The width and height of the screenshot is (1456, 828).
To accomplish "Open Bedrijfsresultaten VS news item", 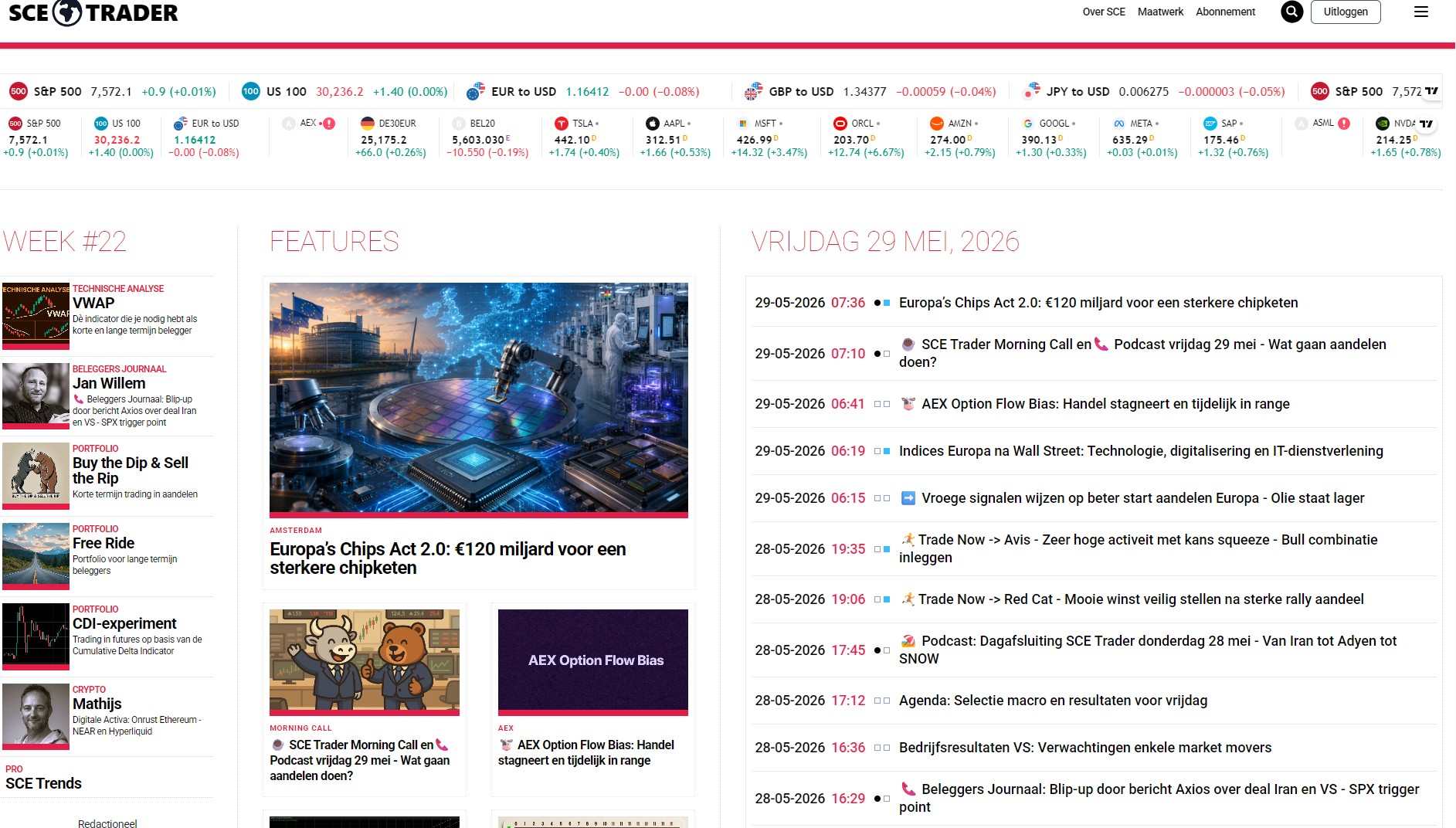I will coord(1085,748).
